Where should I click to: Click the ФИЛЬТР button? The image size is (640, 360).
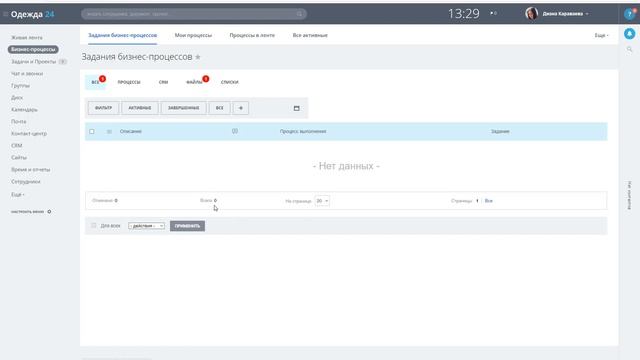click(x=103, y=108)
